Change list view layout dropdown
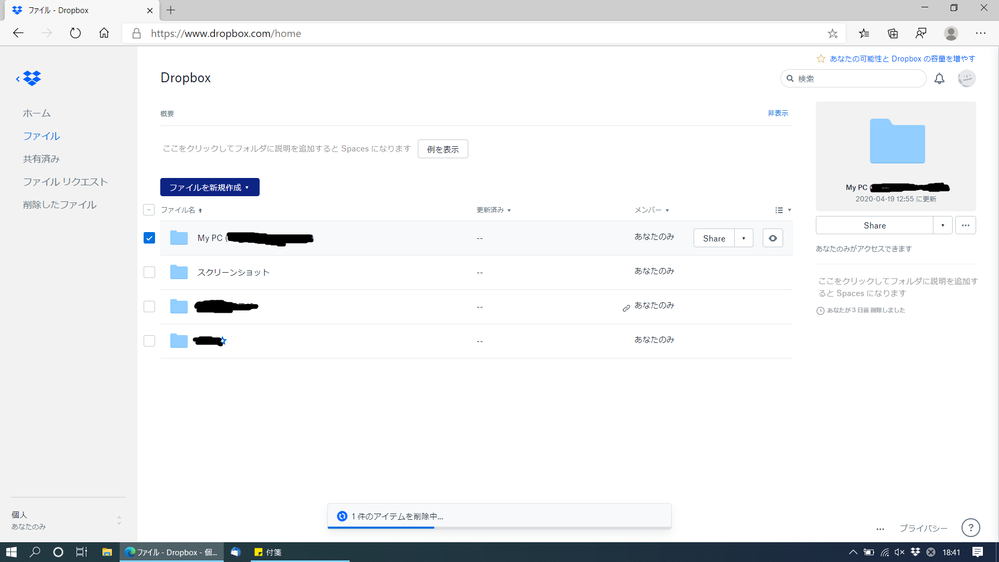 pos(783,210)
